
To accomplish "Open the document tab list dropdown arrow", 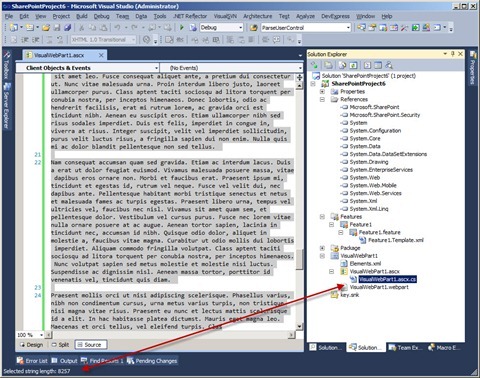I will coord(300,55).
